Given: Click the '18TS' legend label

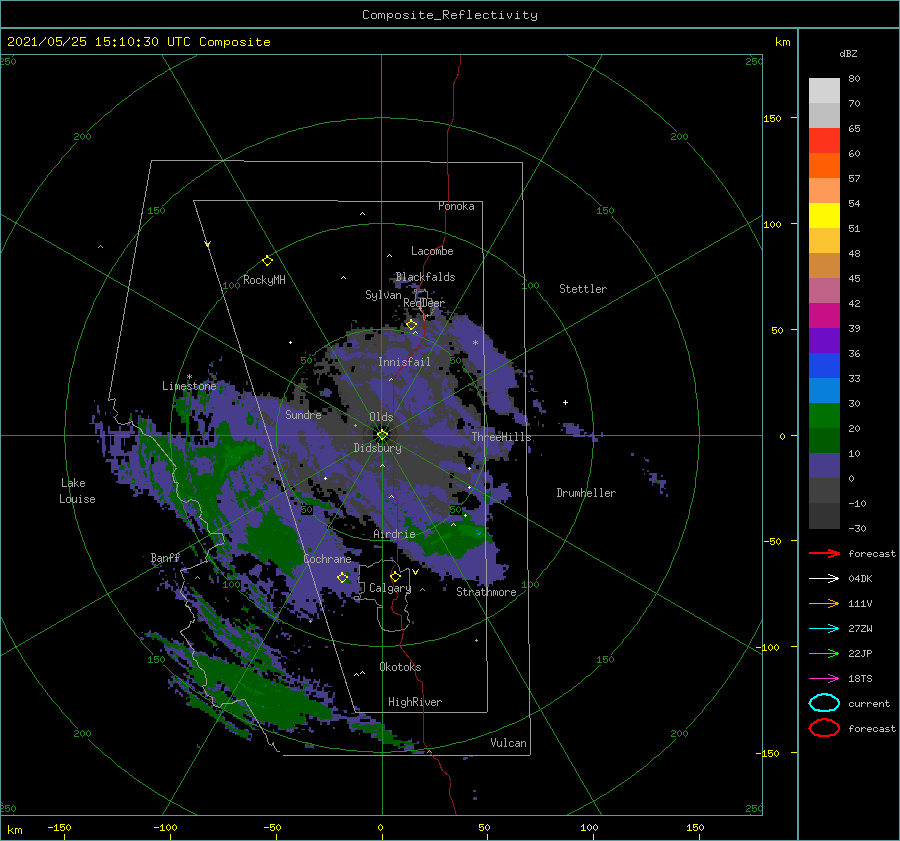Looking at the screenshot, I should point(860,678).
